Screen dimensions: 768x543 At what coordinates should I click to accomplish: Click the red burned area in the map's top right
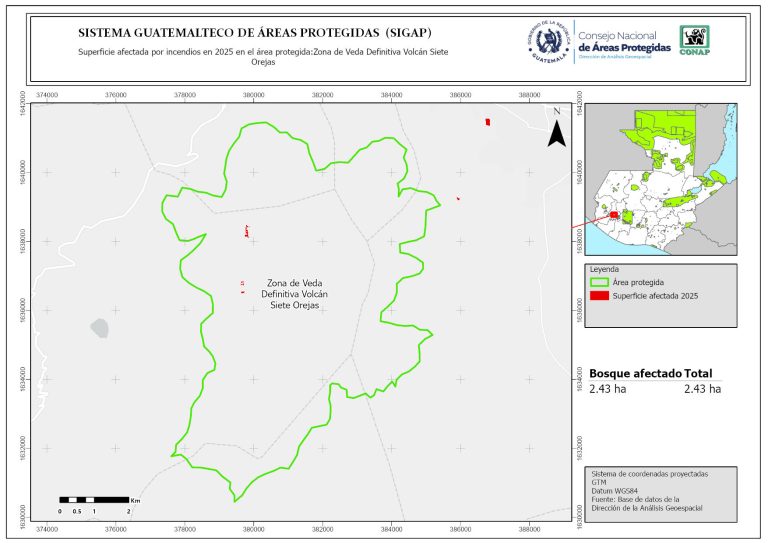point(487,122)
